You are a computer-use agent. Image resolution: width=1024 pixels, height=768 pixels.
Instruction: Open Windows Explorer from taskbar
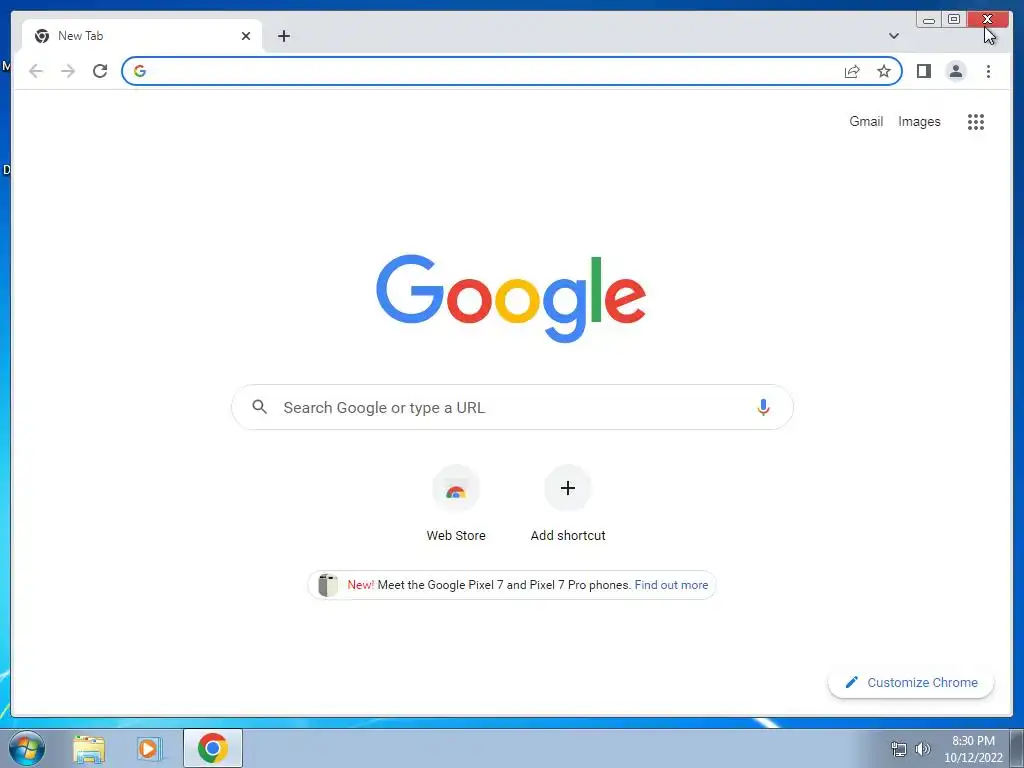point(89,749)
